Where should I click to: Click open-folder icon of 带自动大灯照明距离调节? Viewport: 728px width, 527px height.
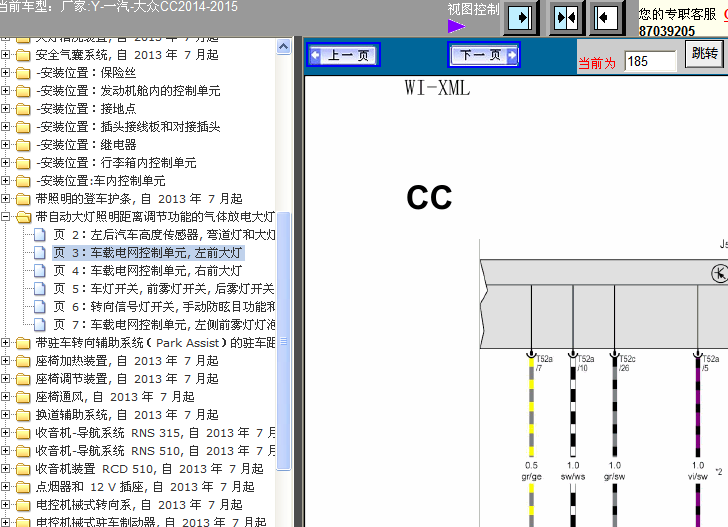tap(23, 217)
